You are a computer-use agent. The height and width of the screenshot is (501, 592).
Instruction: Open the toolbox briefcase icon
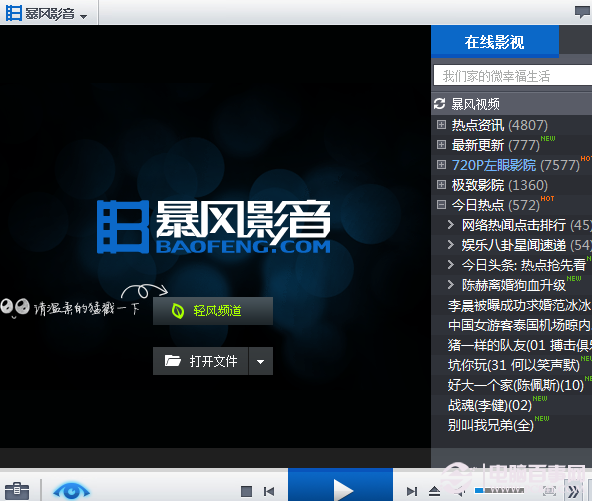pyautogui.click(x=17, y=491)
